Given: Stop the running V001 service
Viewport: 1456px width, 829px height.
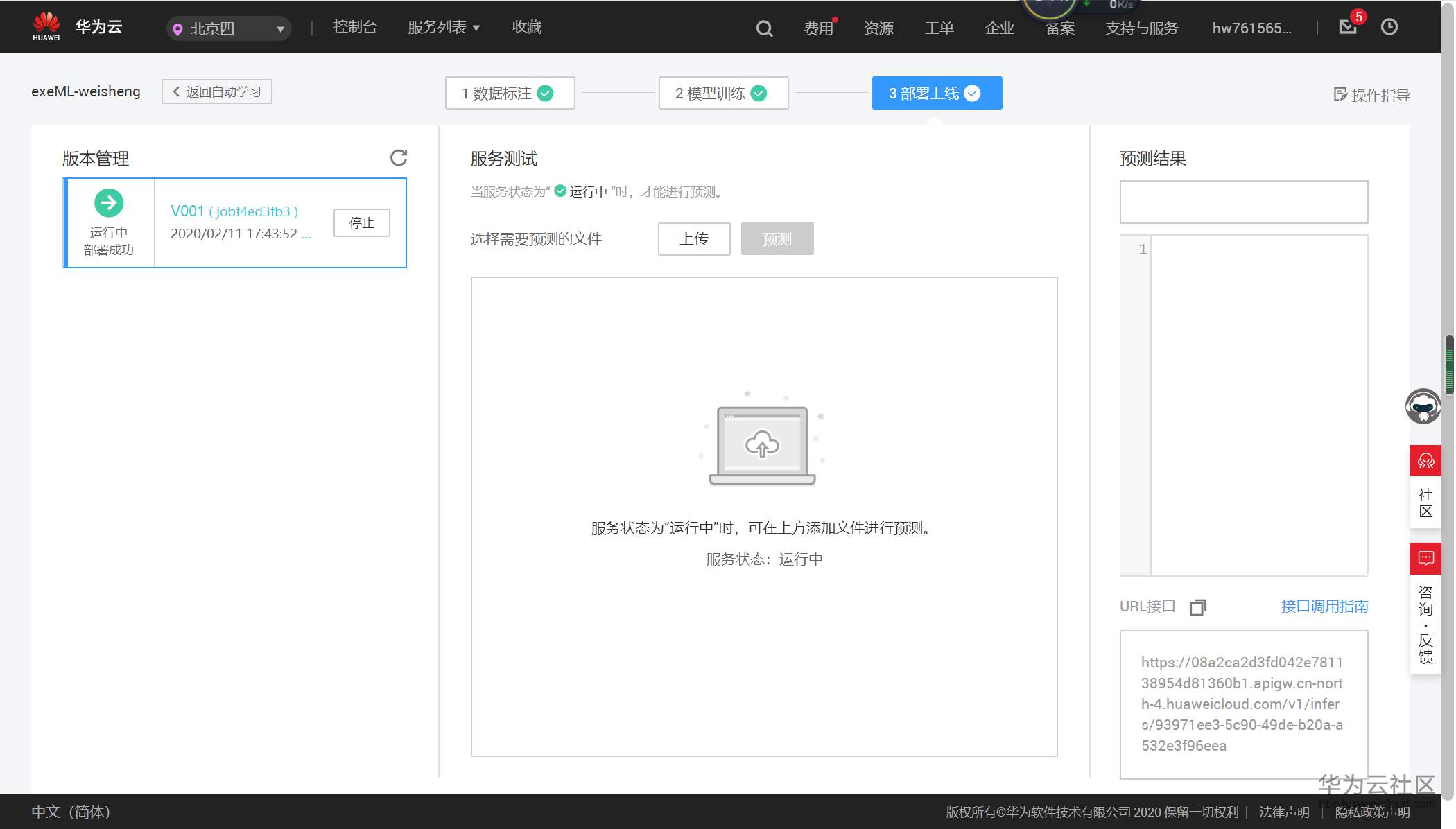Looking at the screenshot, I should point(361,222).
